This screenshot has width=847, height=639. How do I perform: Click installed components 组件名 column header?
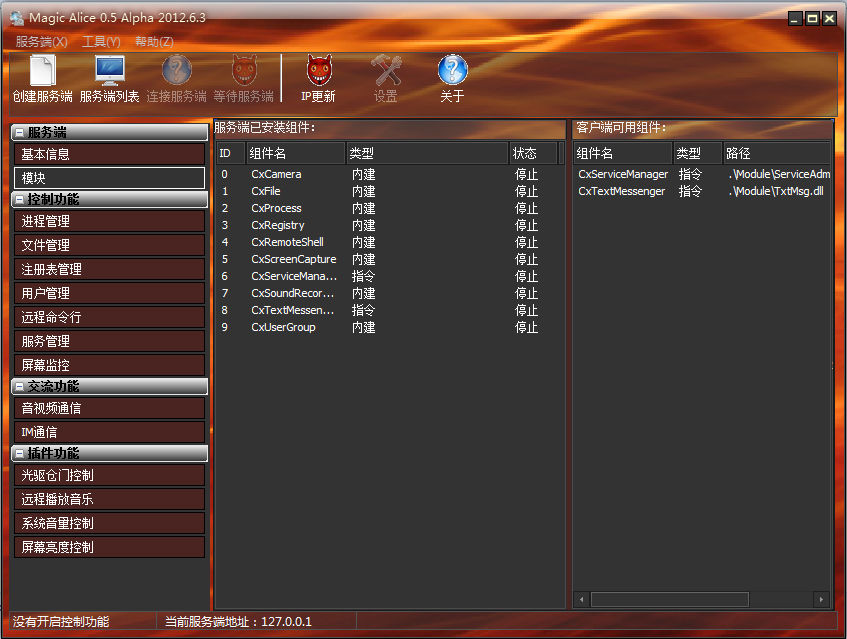coord(295,153)
